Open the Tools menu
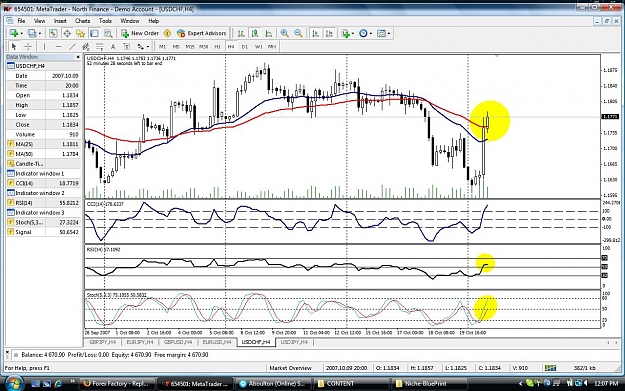This screenshot has height=391, width=625. [105, 21]
